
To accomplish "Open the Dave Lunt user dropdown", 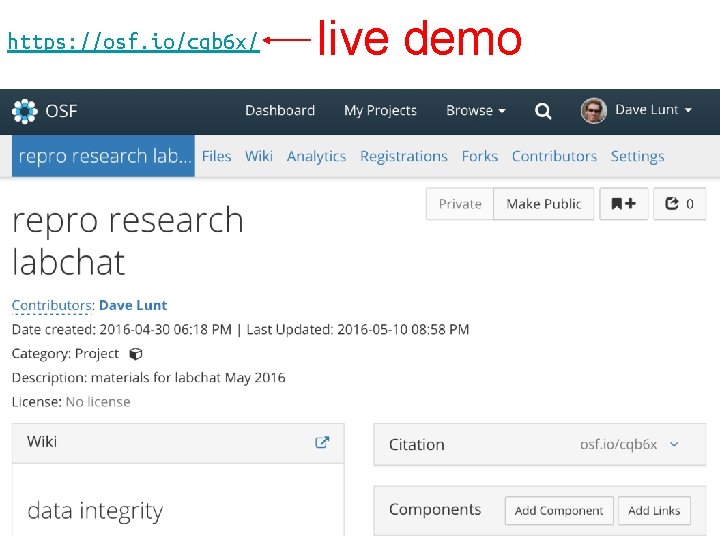I will click(x=653, y=110).
